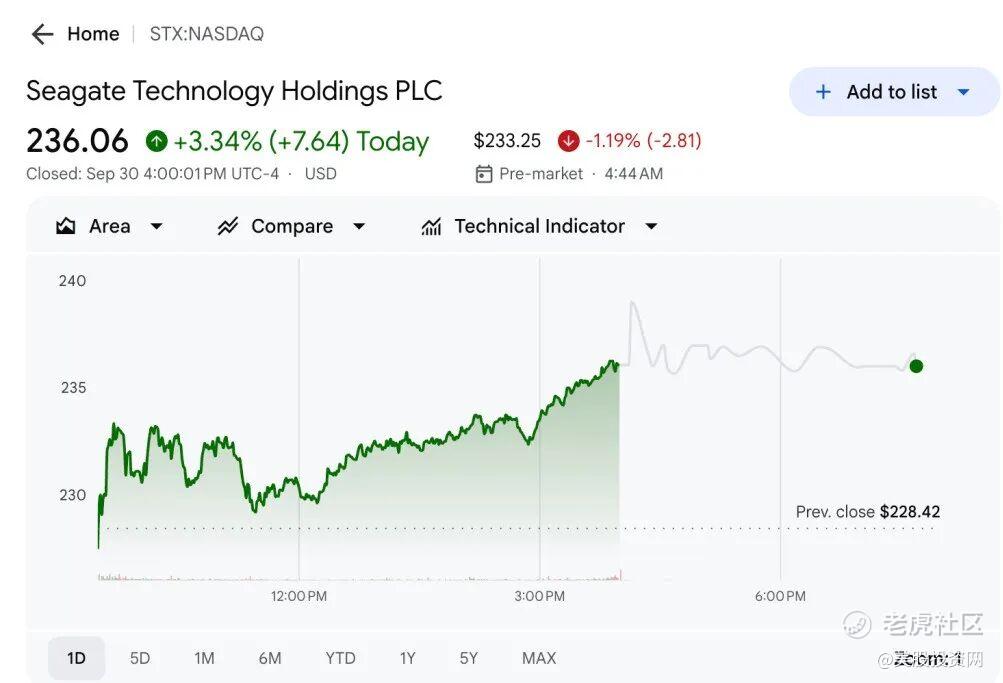Click the green up-arrow gain icon
1003x683 pixels.
[156, 141]
